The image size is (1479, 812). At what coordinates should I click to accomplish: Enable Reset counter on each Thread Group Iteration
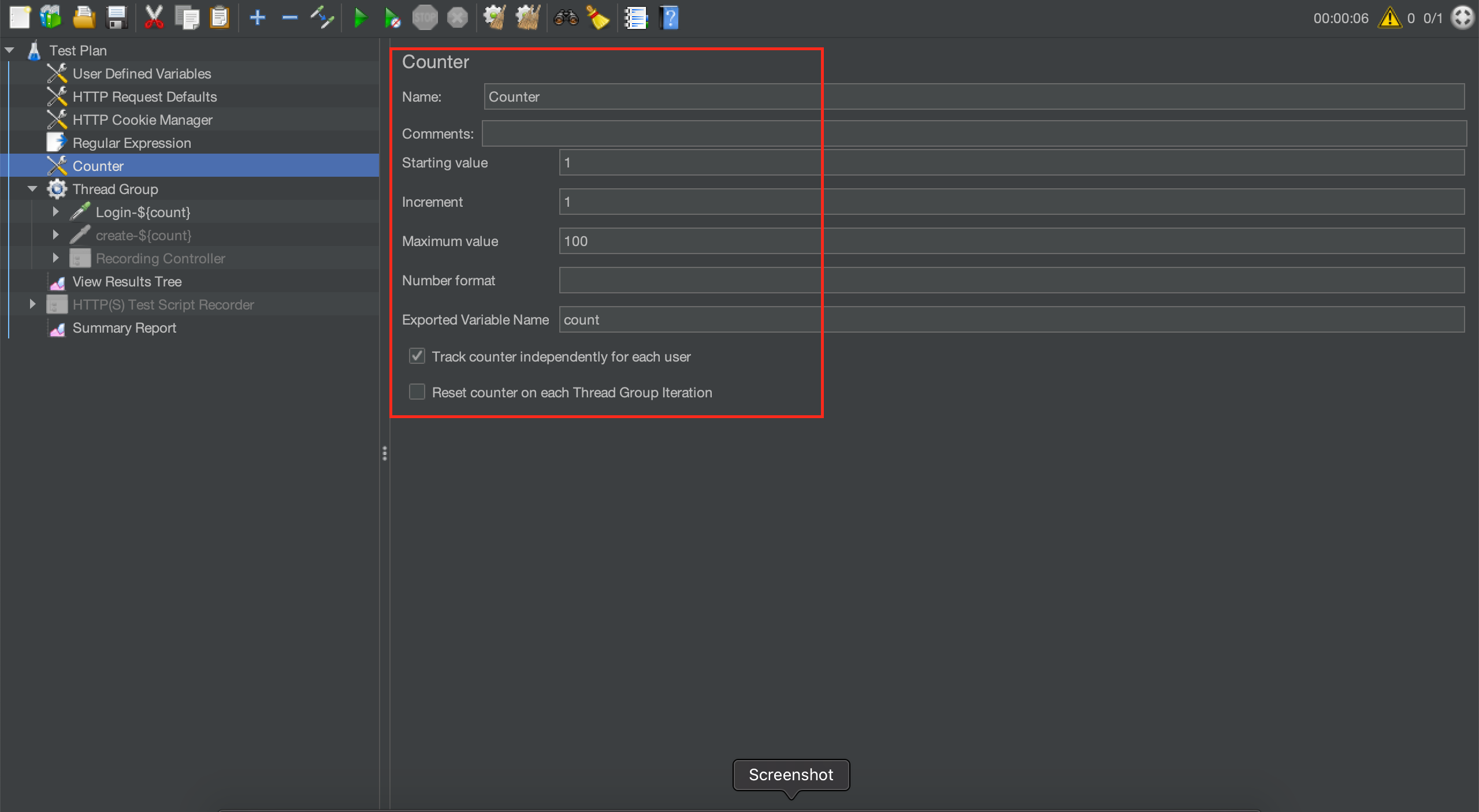click(x=417, y=392)
